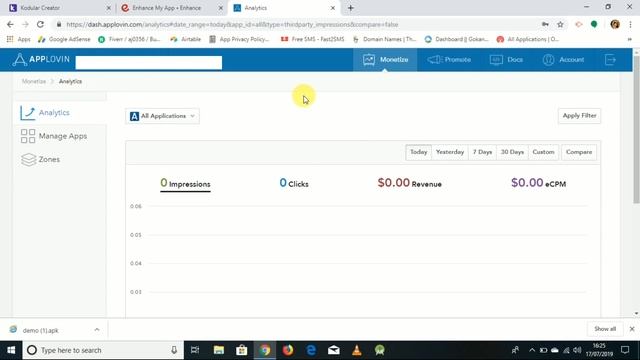Open the Monetize section

(x=385, y=60)
